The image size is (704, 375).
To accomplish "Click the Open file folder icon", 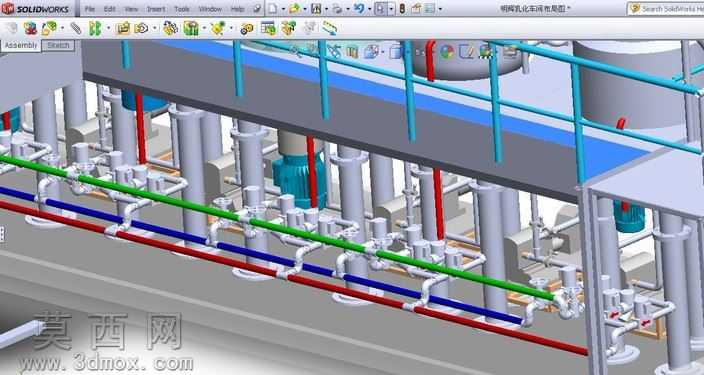I will (x=294, y=9).
